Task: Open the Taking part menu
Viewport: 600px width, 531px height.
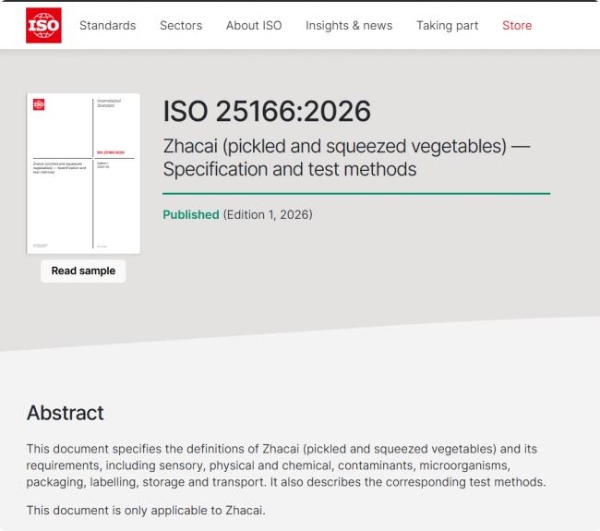Action: click(447, 26)
